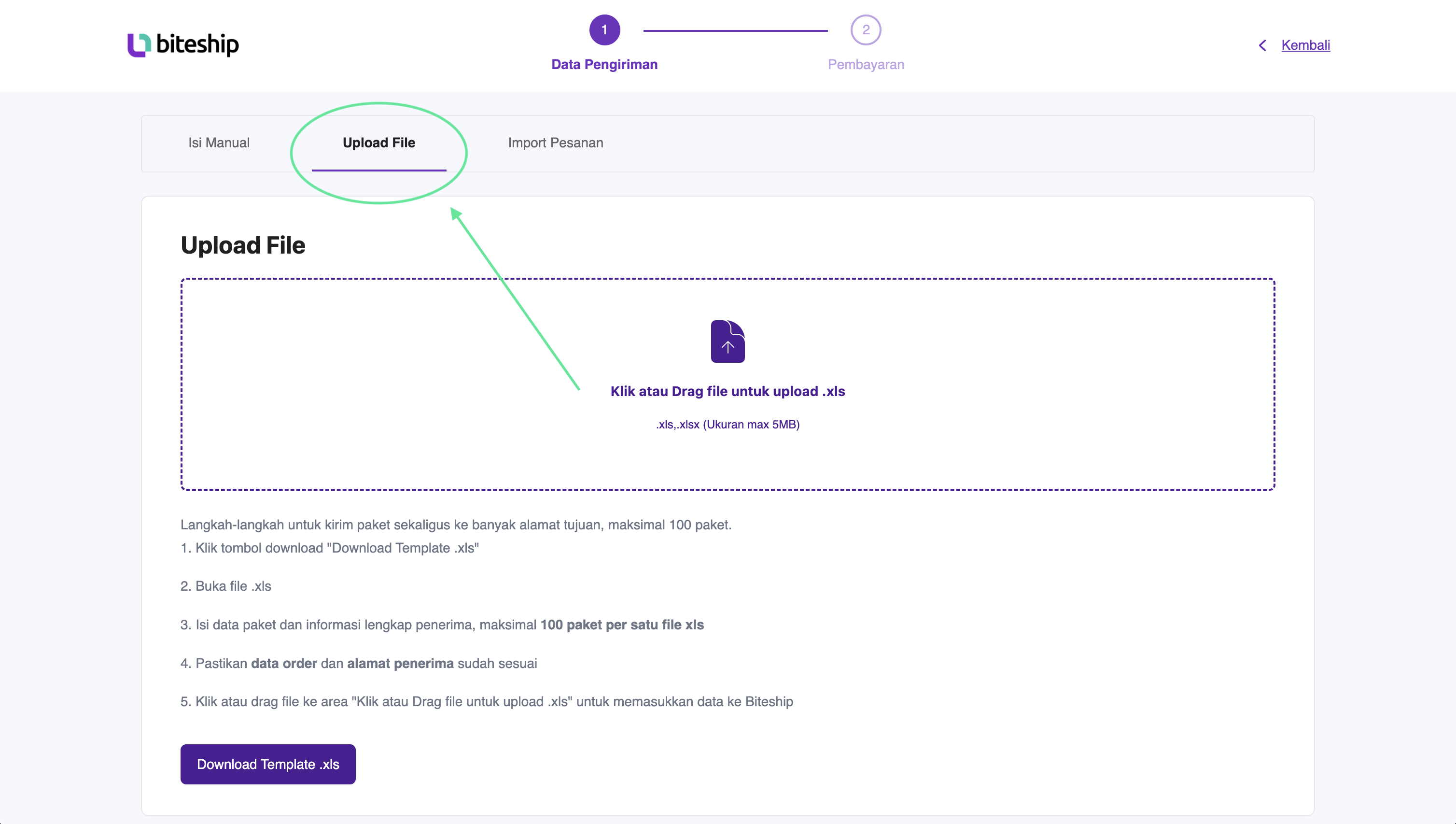
Task: Click the biteship wordmark text
Action: coord(197,44)
